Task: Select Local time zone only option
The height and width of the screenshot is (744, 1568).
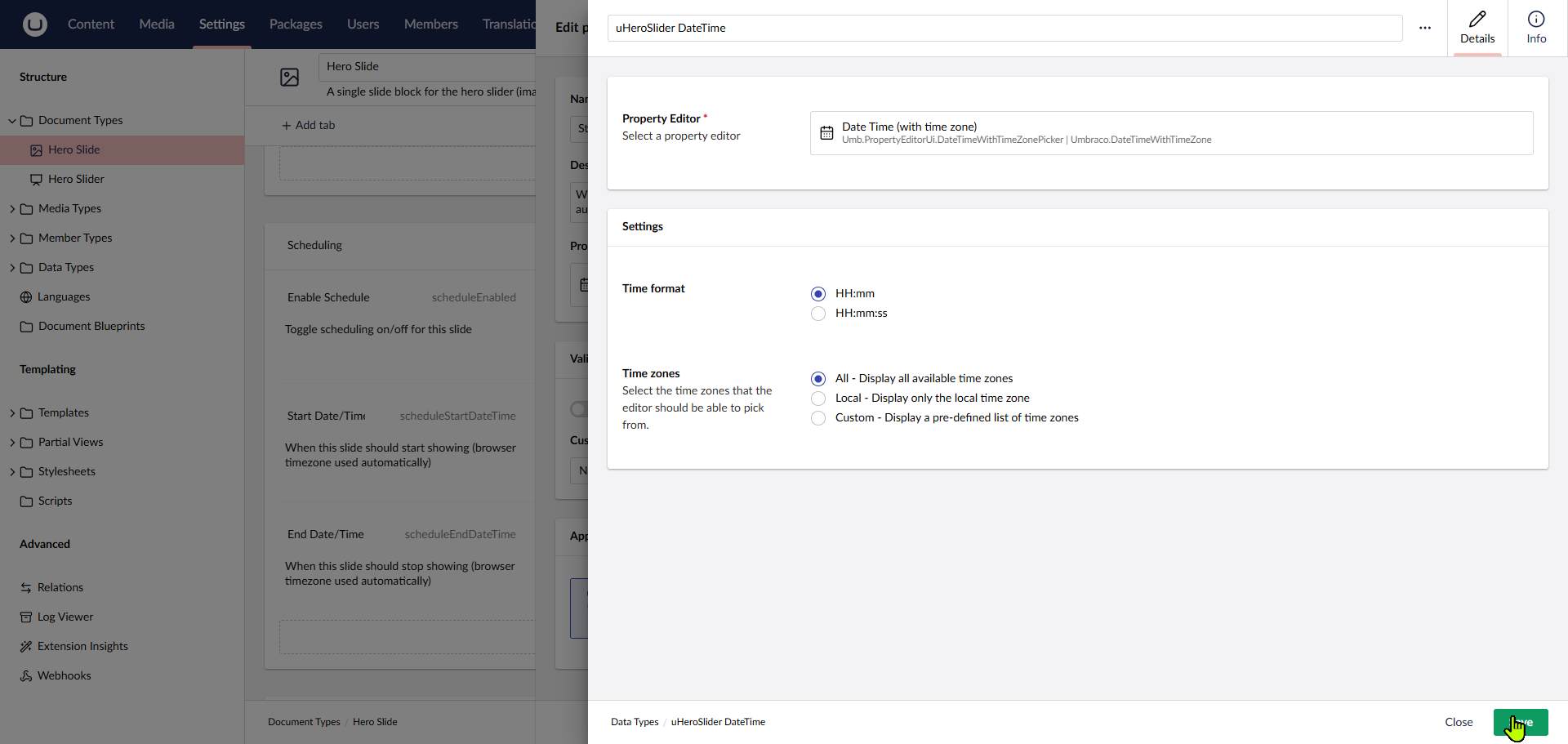Action: click(818, 399)
